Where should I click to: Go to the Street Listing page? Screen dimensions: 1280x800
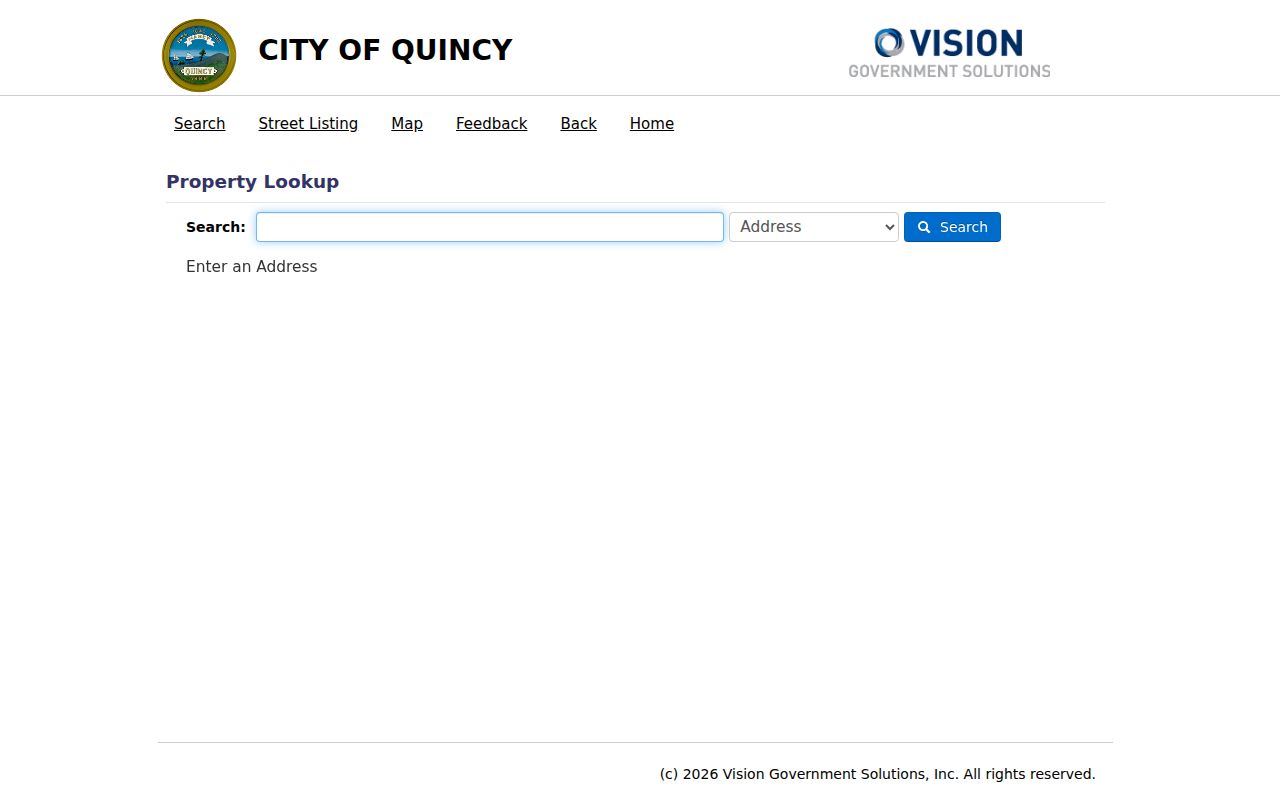tap(308, 123)
